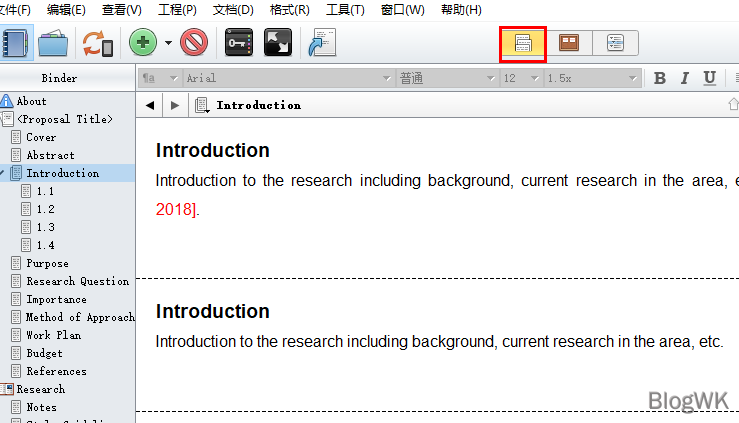Enter full screen composition mode
This screenshot has width=739, height=423.
277,43
